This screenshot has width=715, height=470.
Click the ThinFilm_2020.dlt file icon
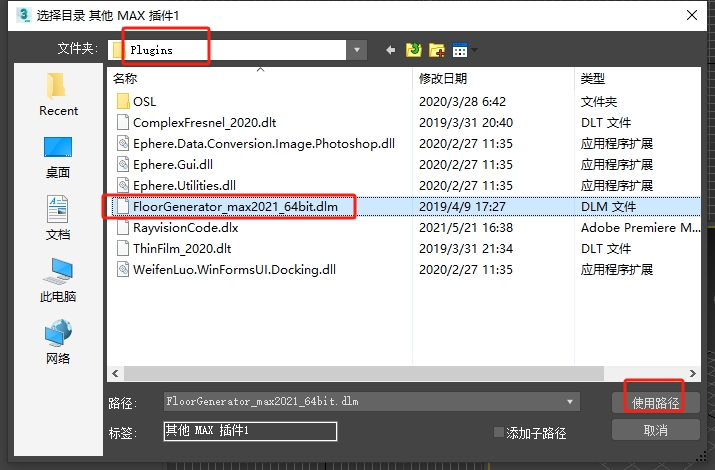(x=123, y=248)
